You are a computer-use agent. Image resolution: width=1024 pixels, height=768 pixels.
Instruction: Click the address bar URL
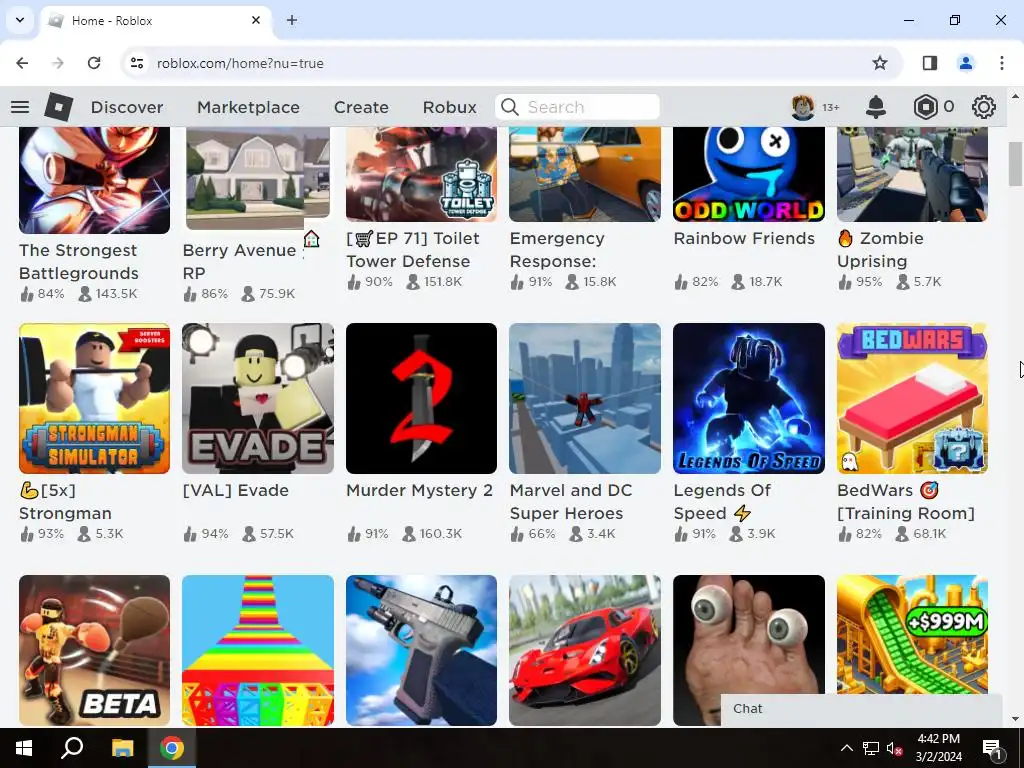[240, 63]
